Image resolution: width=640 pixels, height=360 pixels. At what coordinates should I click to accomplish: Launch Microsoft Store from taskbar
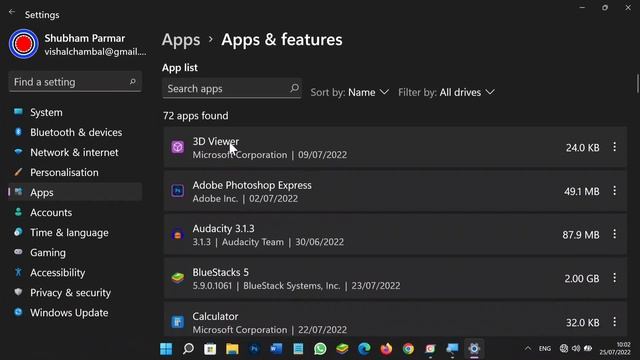coord(210,349)
